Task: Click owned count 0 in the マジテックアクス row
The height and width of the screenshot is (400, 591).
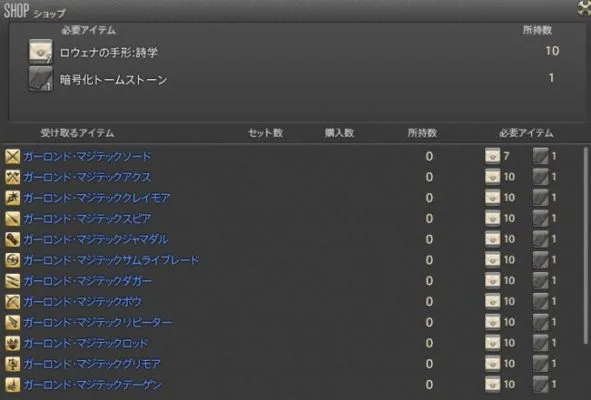Action: tap(429, 177)
